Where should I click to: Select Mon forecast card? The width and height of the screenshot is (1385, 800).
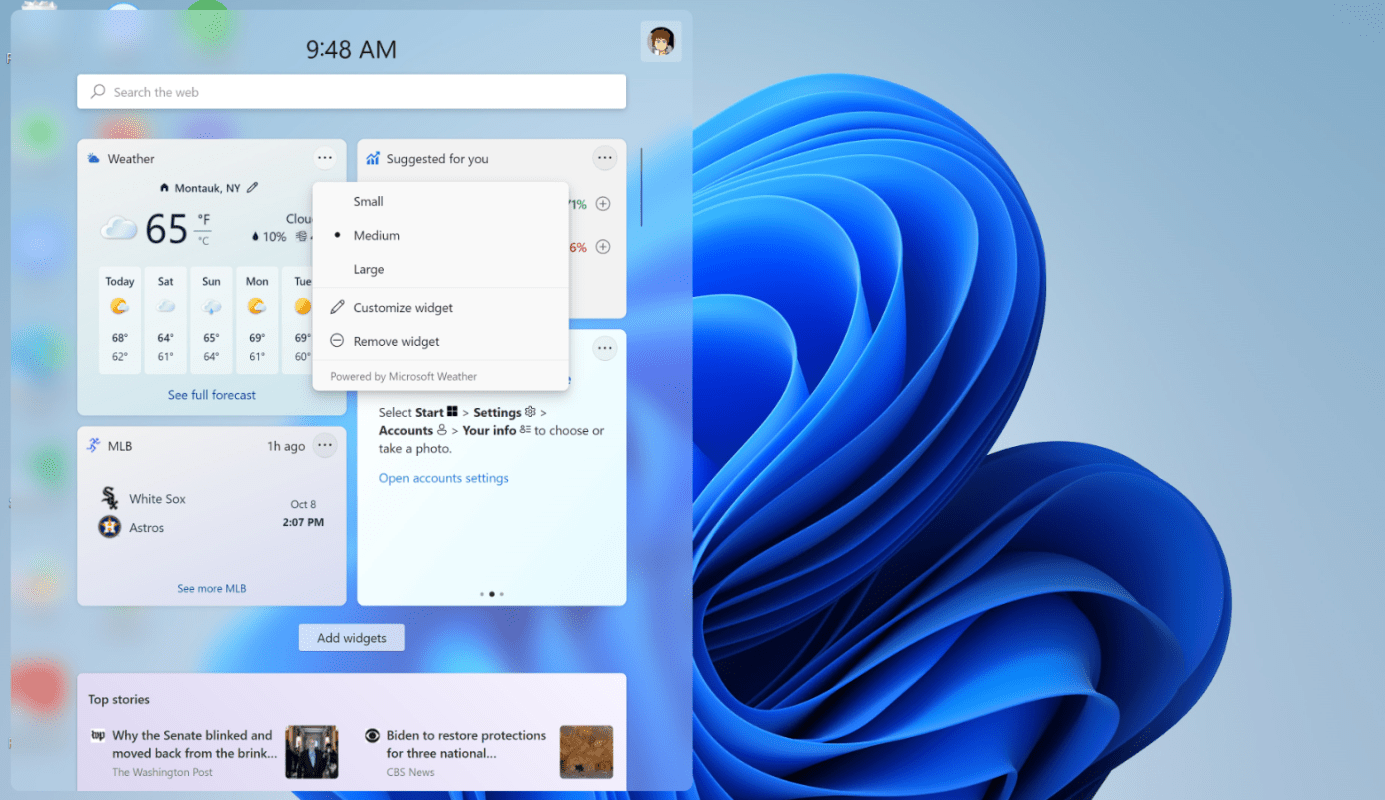257,320
